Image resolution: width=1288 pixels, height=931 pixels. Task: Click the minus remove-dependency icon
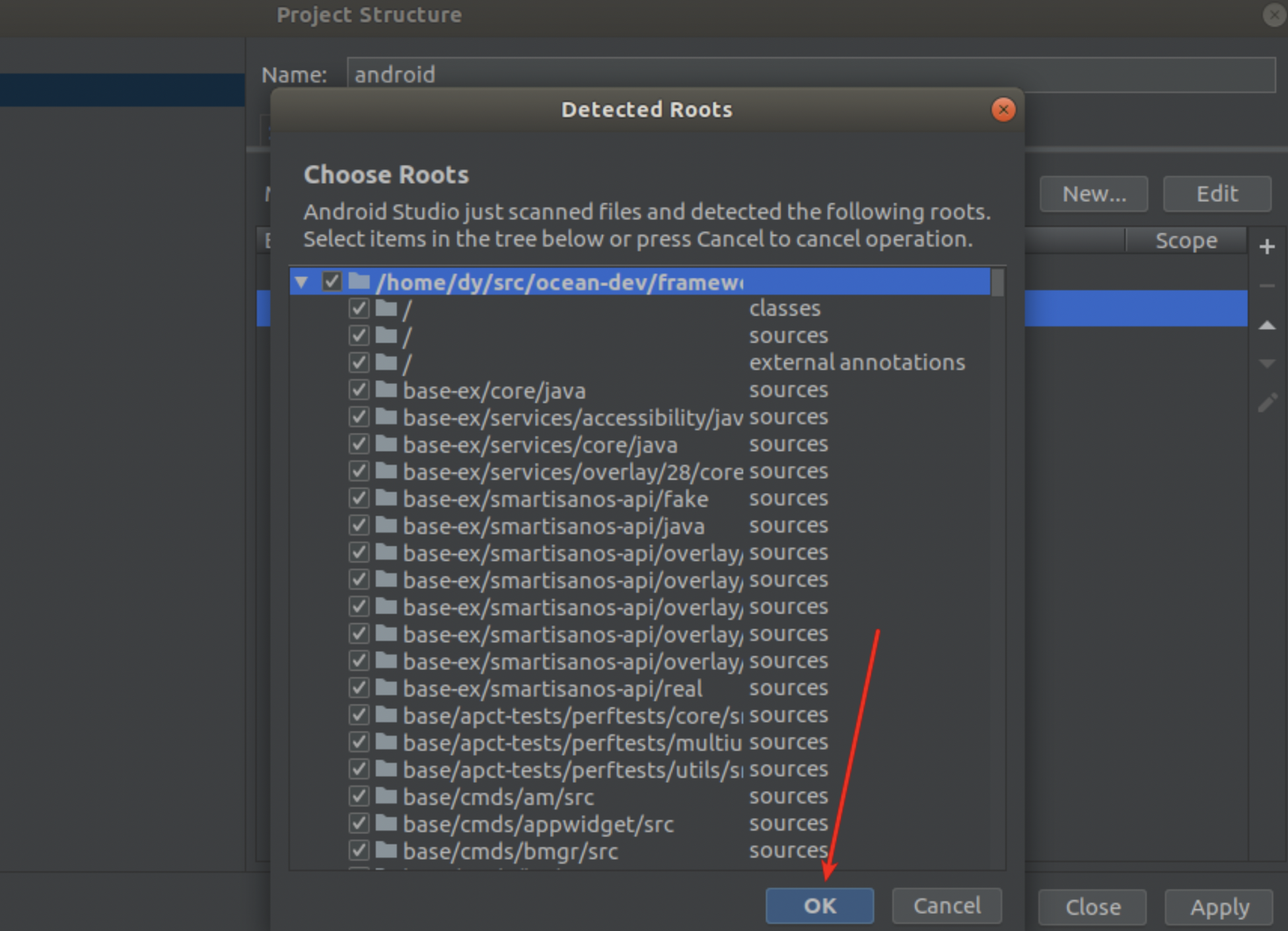(1266, 286)
